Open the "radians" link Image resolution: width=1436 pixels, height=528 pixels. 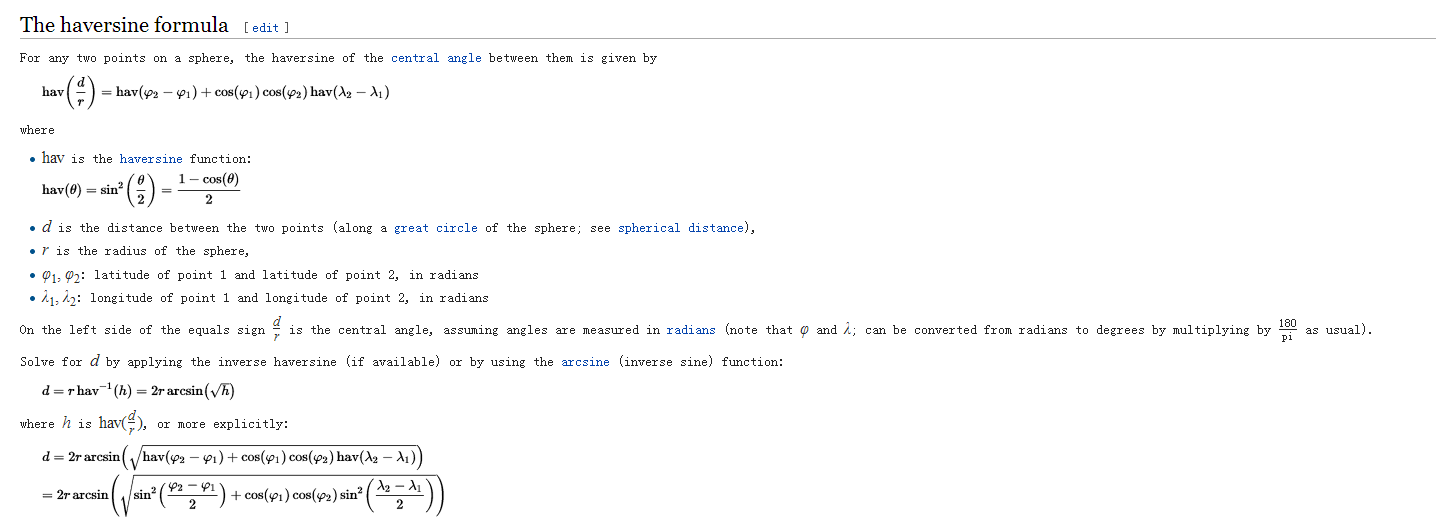691,330
